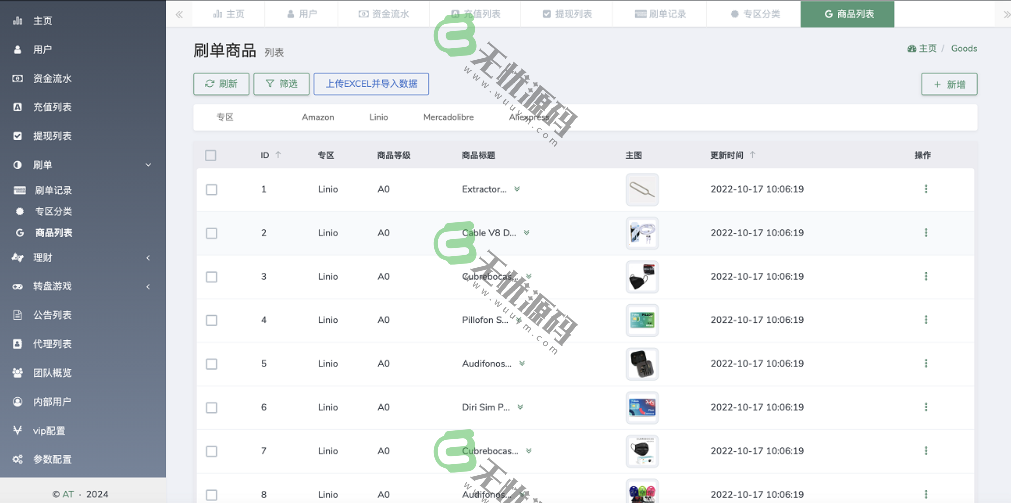Filter 专区 by Linio
Viewport: 1011px width, 503px height.
(x=378, y=117)
